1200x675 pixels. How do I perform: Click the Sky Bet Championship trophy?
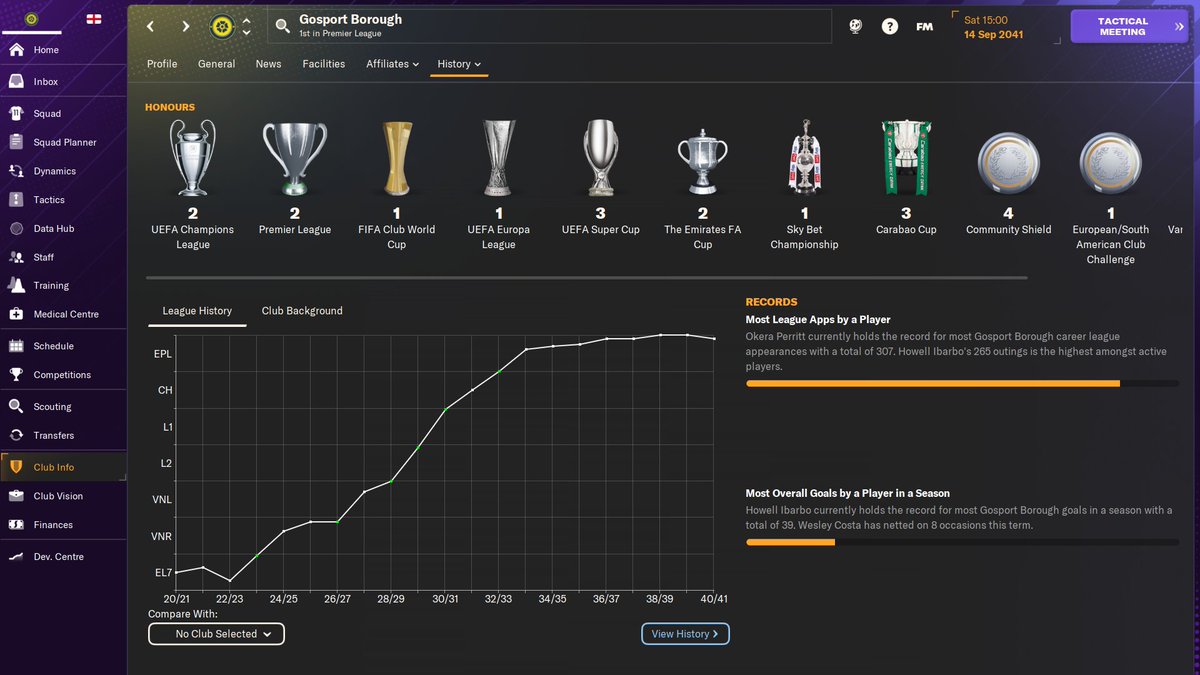(804, 158)
